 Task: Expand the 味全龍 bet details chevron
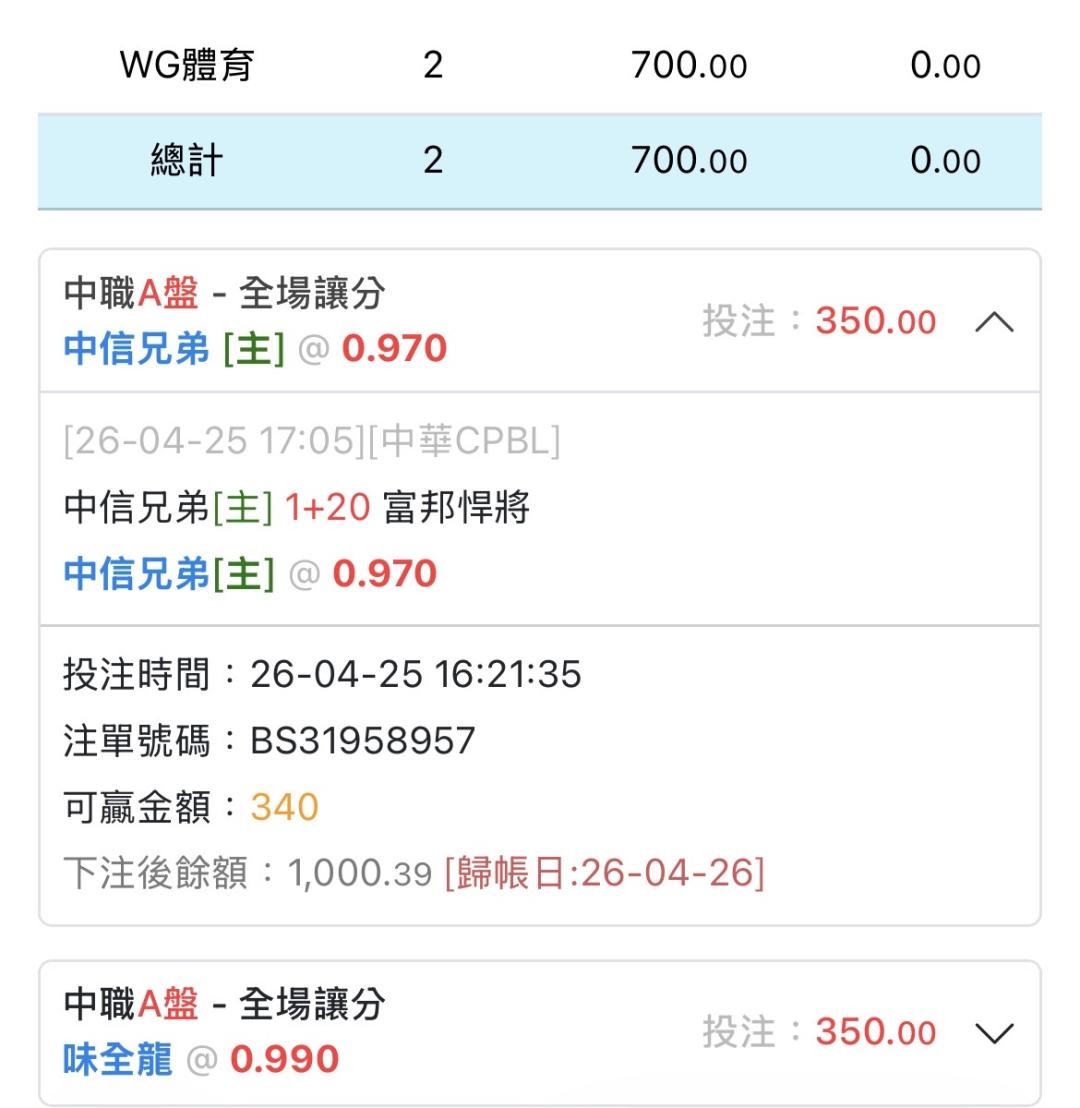pyautogui.click(x=994, y=1033)
